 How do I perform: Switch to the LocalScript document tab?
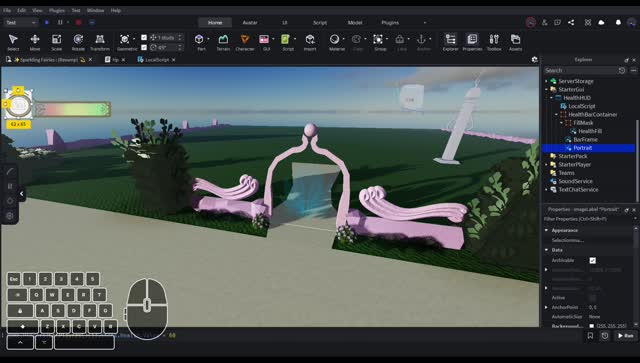157,60
